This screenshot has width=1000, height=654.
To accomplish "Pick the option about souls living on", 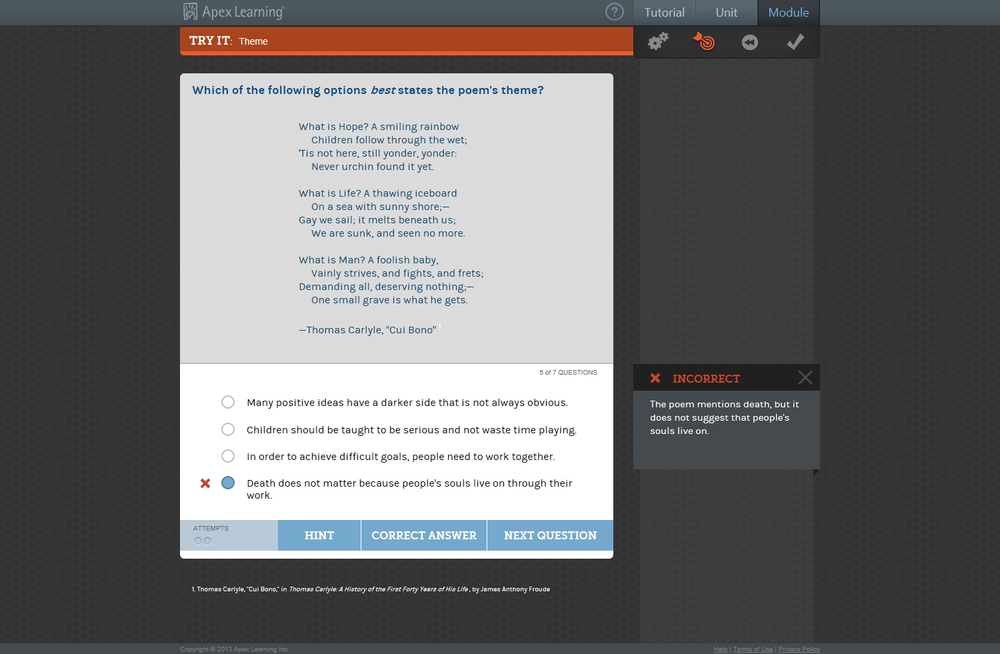I will [x=228, y=483].
